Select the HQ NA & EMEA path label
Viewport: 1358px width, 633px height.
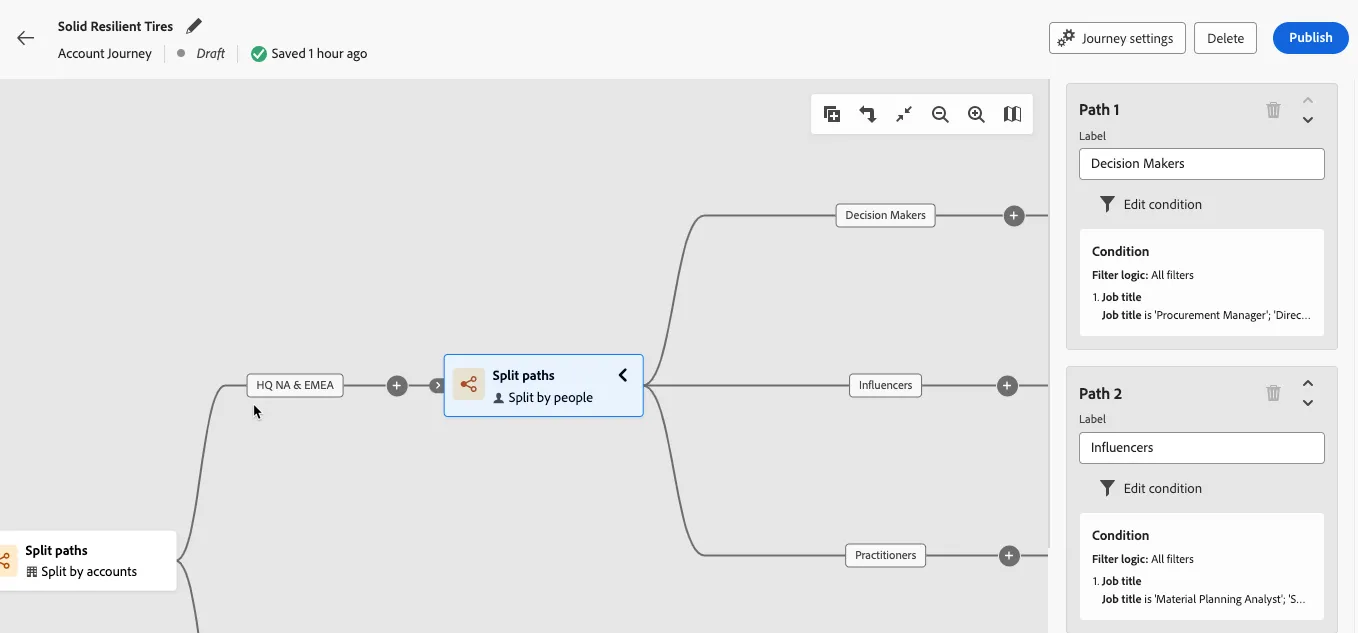point(295,385)
